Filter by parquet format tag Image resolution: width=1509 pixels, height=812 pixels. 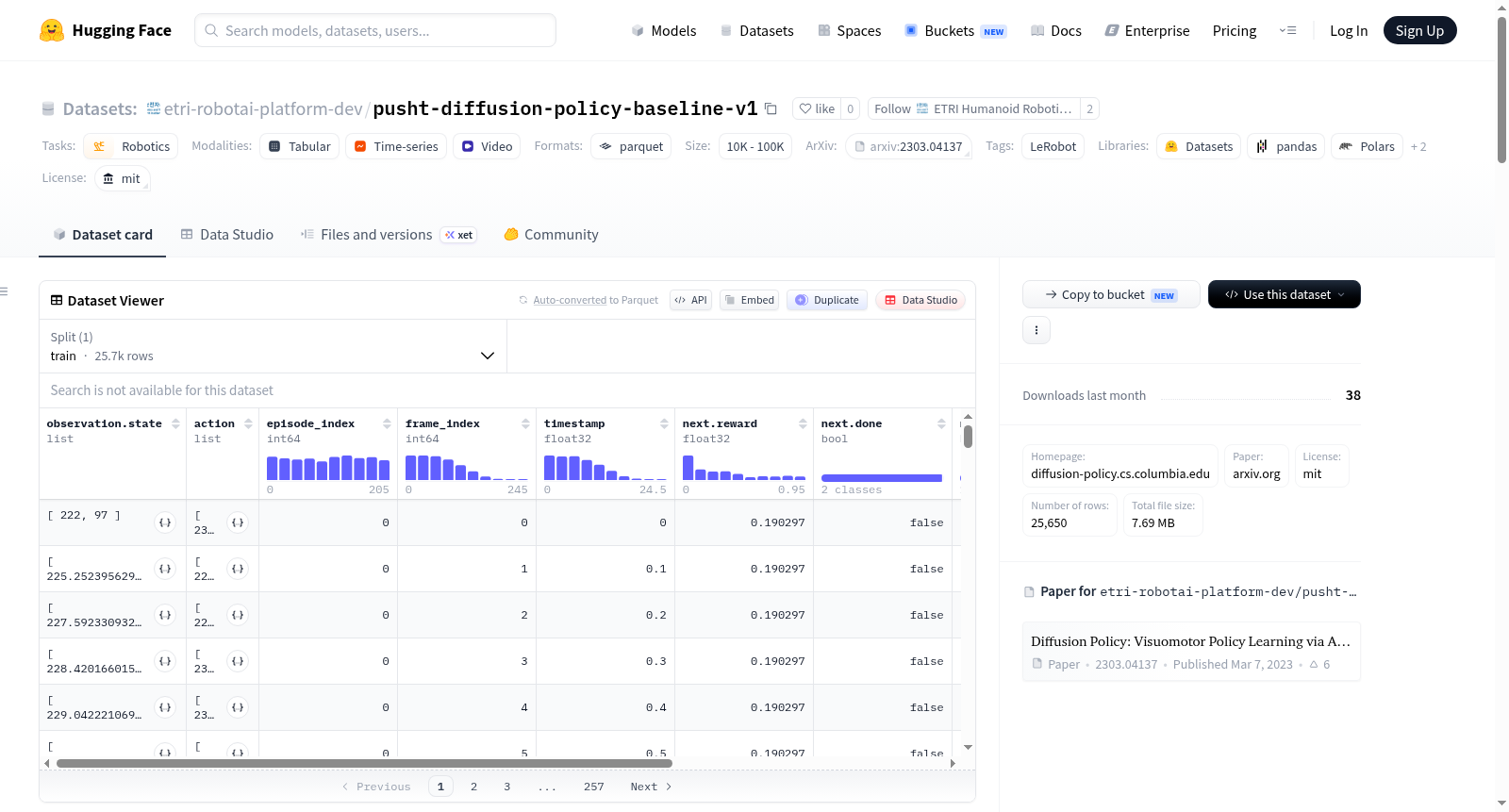click(x=631, y=146)
